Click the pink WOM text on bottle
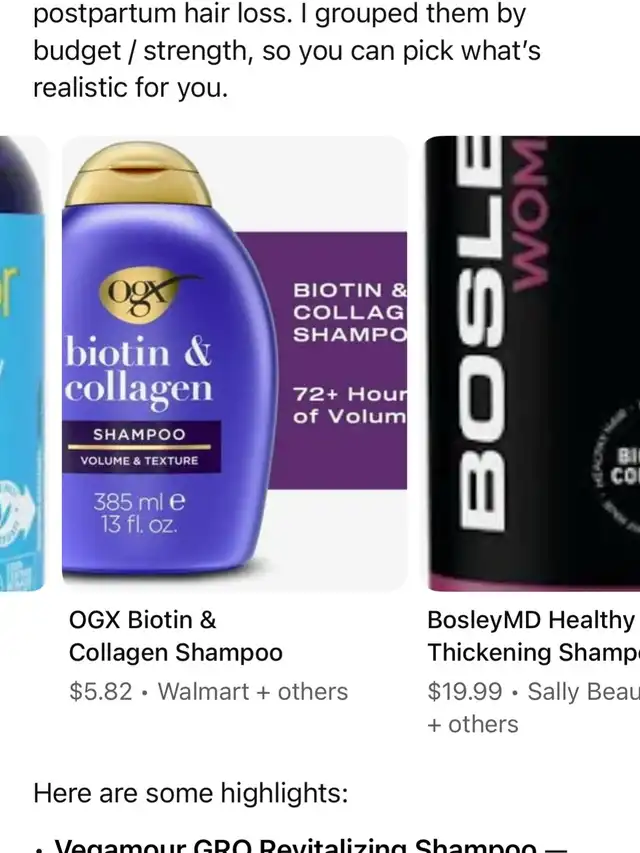The width and height of the screenshot is (640, 853). [x=528, y=214]
